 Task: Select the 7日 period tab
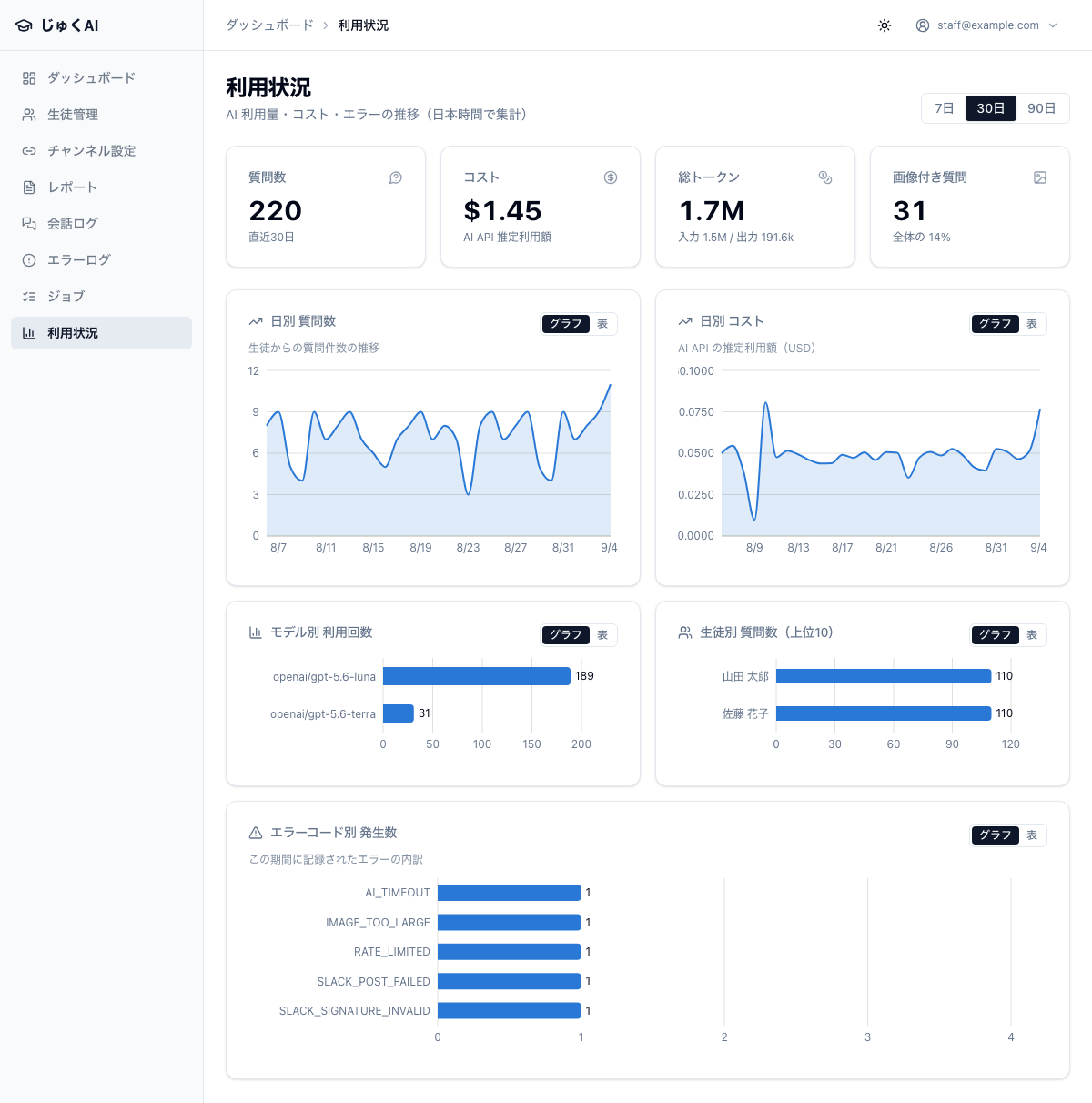[x=945, y=108]
